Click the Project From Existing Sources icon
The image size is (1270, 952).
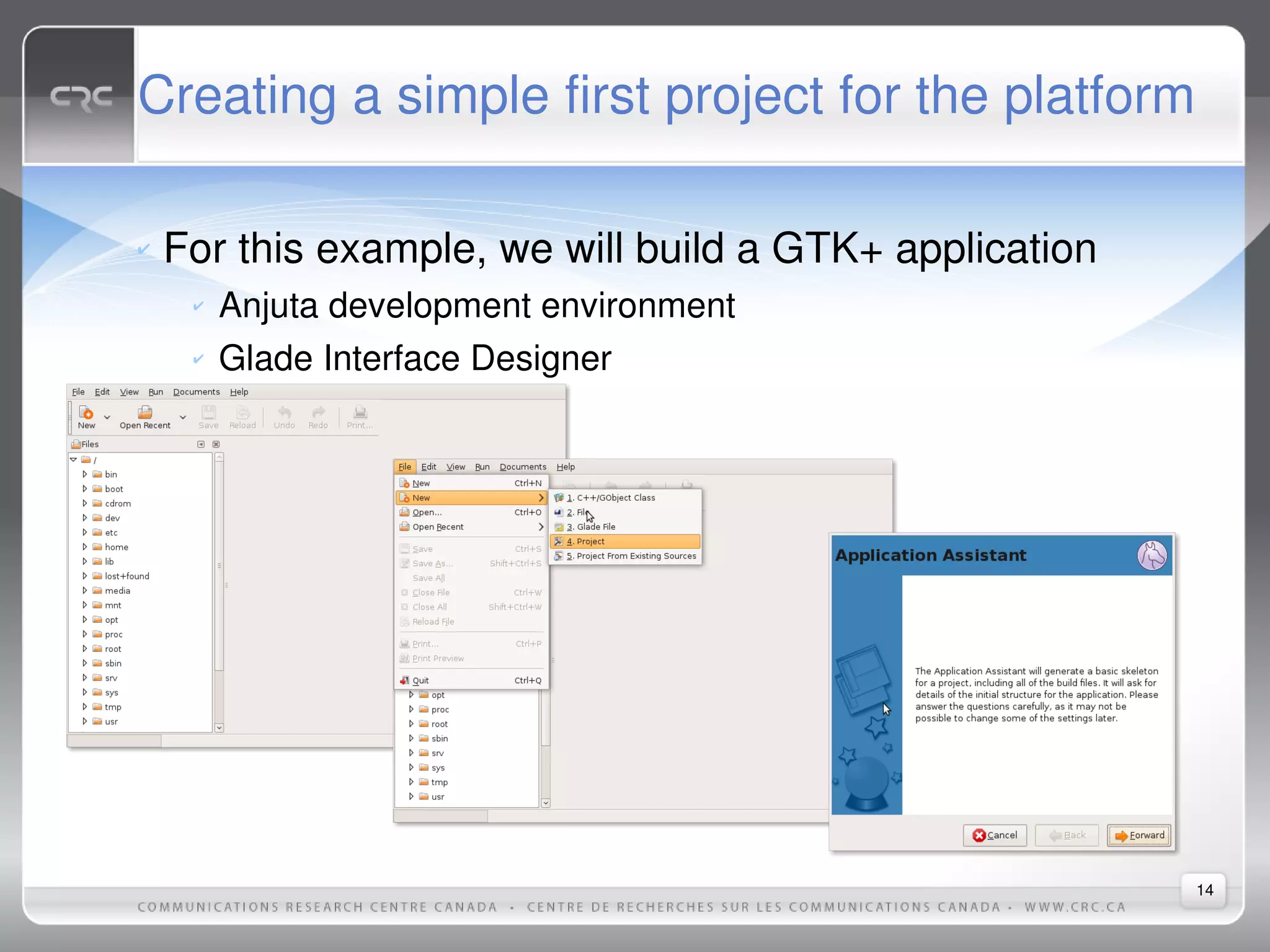559,556
